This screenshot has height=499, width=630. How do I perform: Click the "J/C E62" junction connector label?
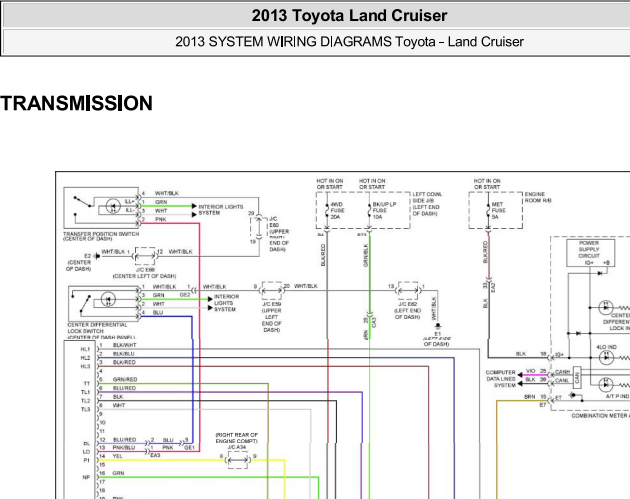tap(407, 304)
